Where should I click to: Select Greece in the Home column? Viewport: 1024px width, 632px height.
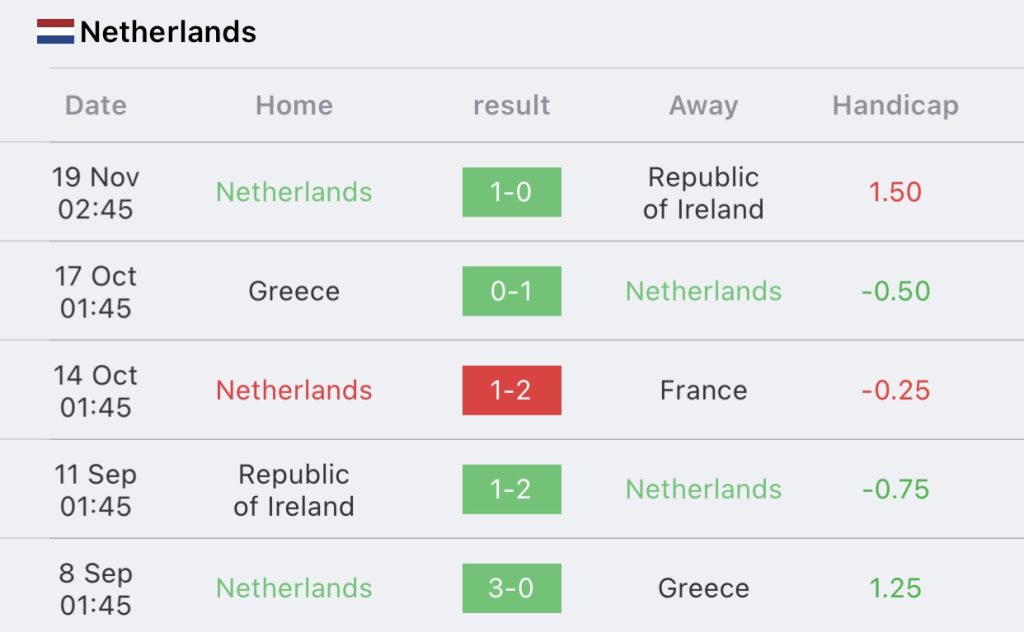pyautogui.click(x=294, y=291)
